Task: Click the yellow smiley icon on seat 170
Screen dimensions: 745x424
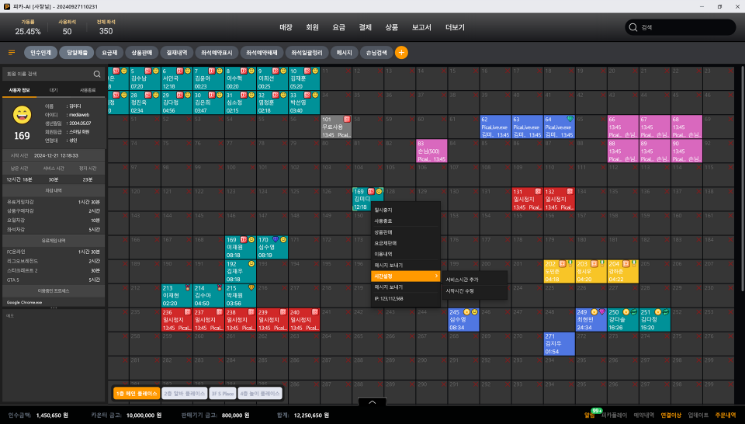Action: (283, 240)
